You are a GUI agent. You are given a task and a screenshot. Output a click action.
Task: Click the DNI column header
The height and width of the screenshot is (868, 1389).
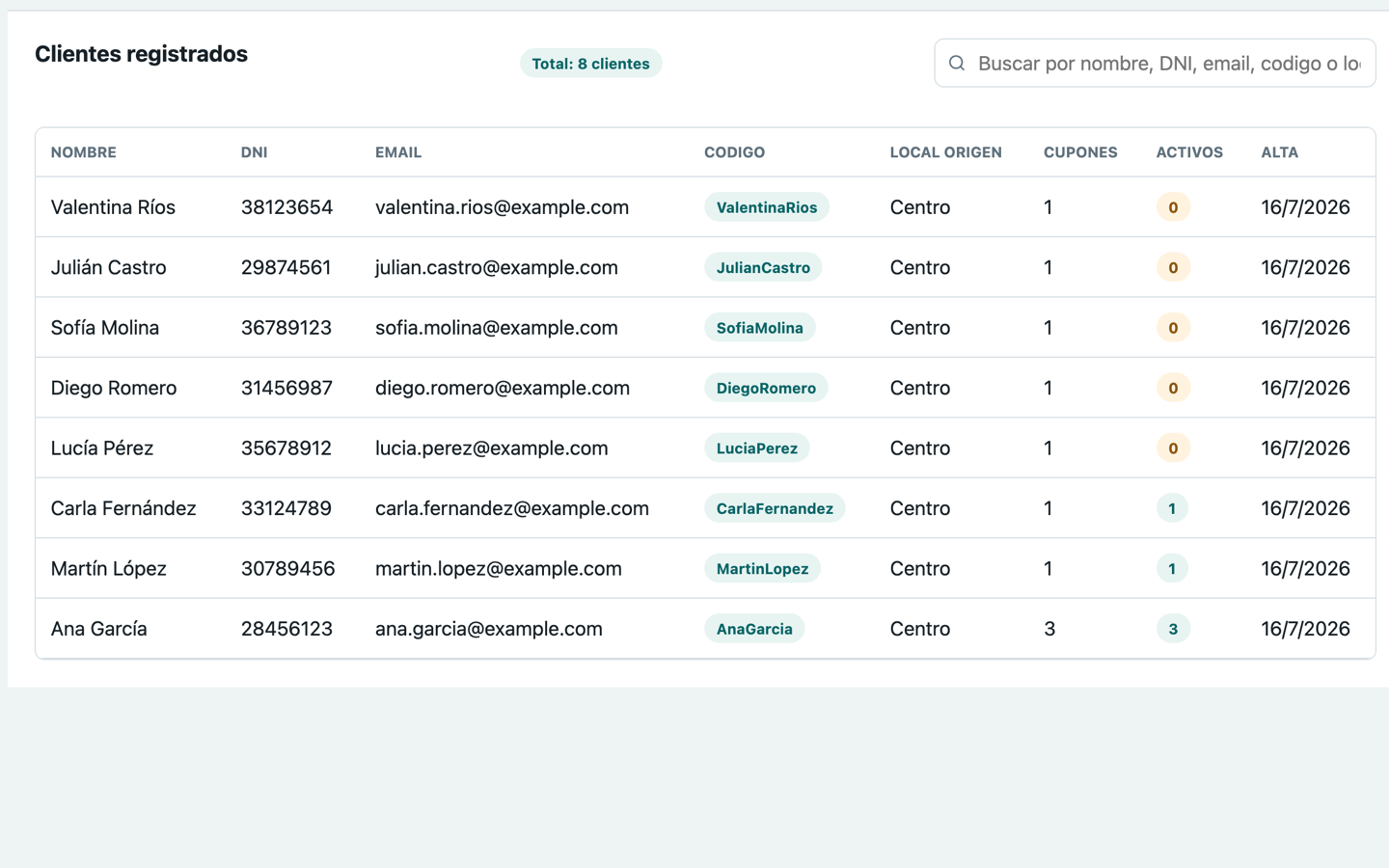coord(255,152)
